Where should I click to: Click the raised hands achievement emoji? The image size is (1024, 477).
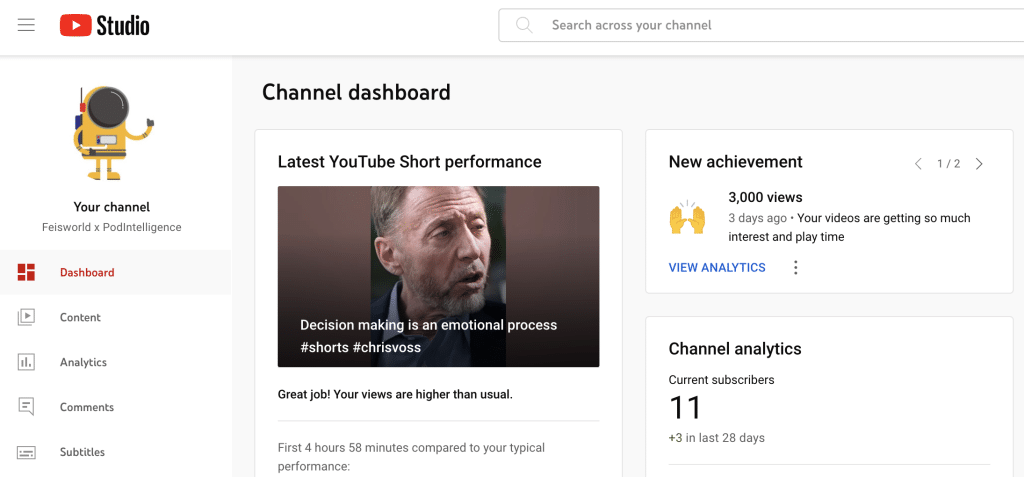tap(687, 218)
